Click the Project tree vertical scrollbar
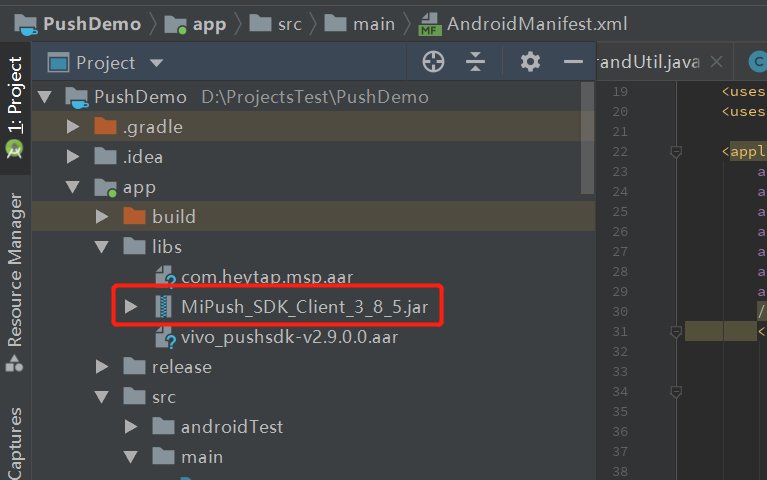The height and width of the screenshot is (480, 767). coord(587,140)
